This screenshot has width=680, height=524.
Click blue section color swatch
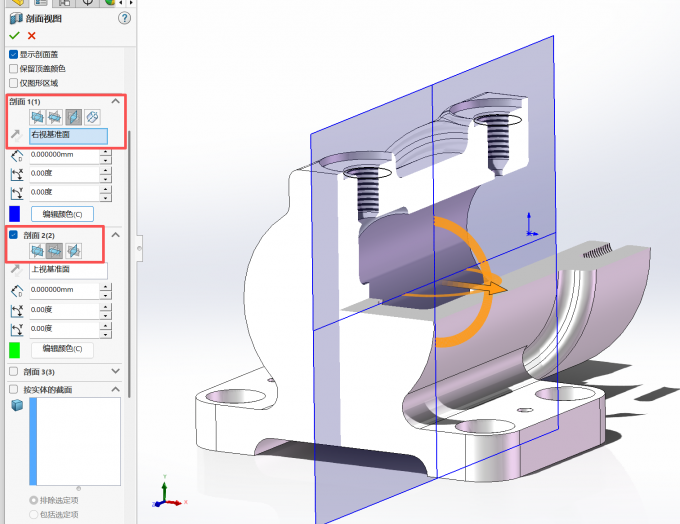14,214
